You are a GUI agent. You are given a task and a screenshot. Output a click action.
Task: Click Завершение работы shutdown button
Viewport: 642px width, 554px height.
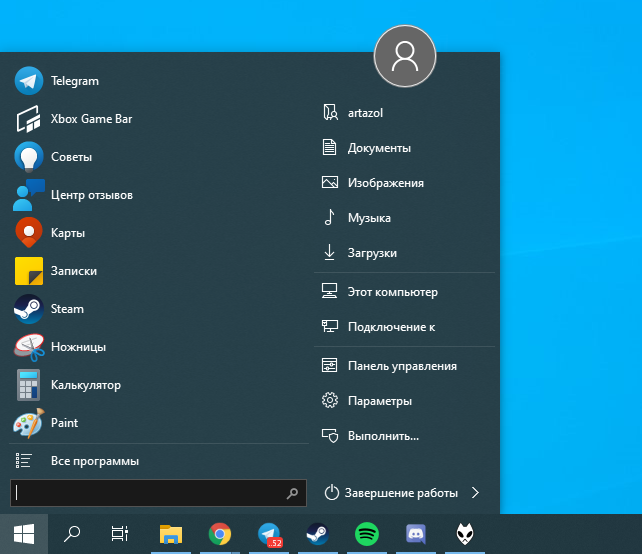(391, 493)
